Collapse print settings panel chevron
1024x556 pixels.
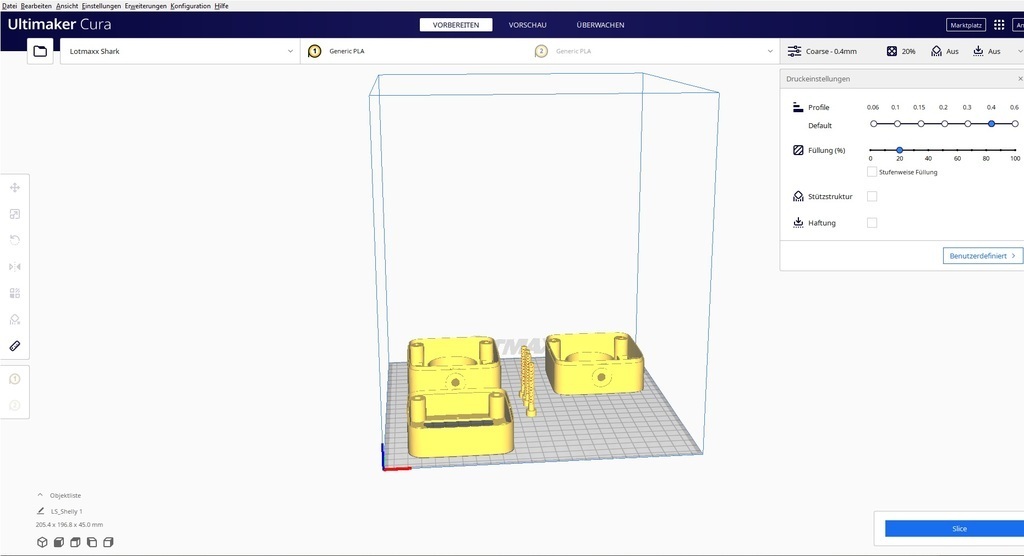pyautogui.click(x=1020, y=51)
